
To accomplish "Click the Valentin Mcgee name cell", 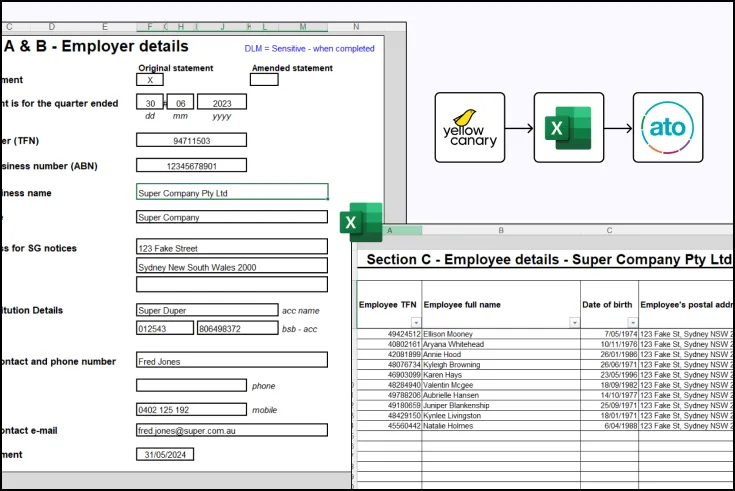I will (x=501, y=385).
